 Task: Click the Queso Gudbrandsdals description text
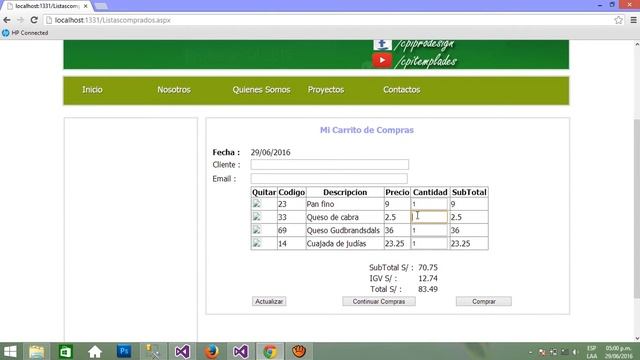[343, 230]
